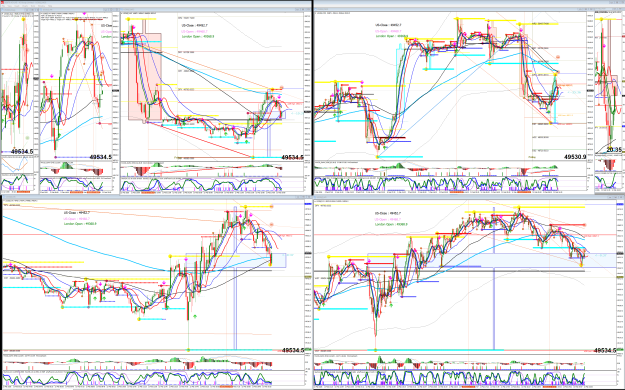Click the 49530.9 price label in the top-right chart

coord(575,157)
